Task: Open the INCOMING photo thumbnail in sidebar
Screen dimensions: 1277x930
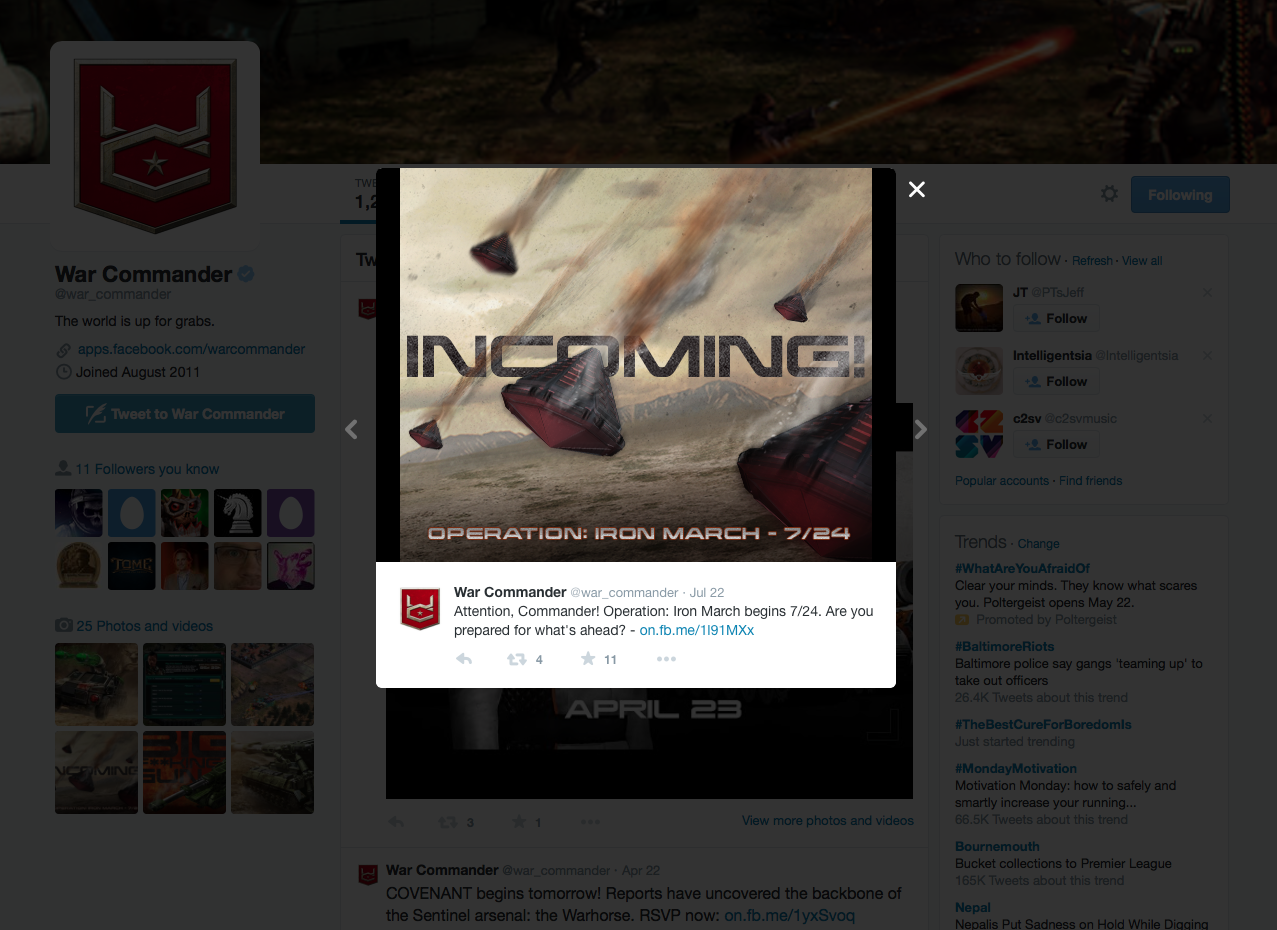Action: [x=96, y=772]
